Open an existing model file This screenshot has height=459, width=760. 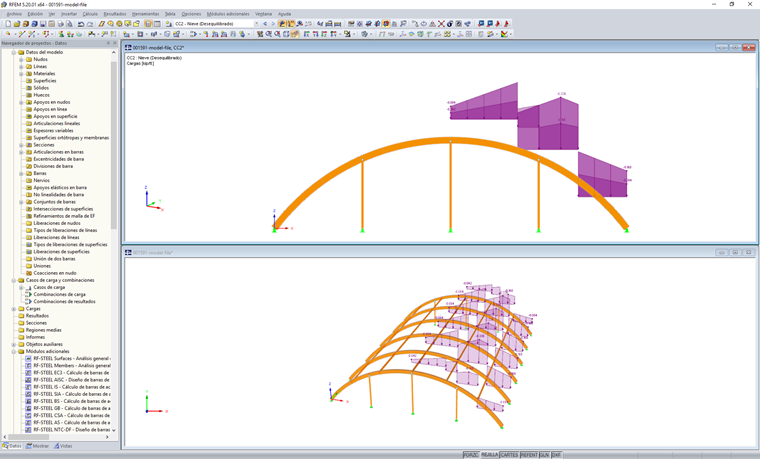tap(17, 24)
